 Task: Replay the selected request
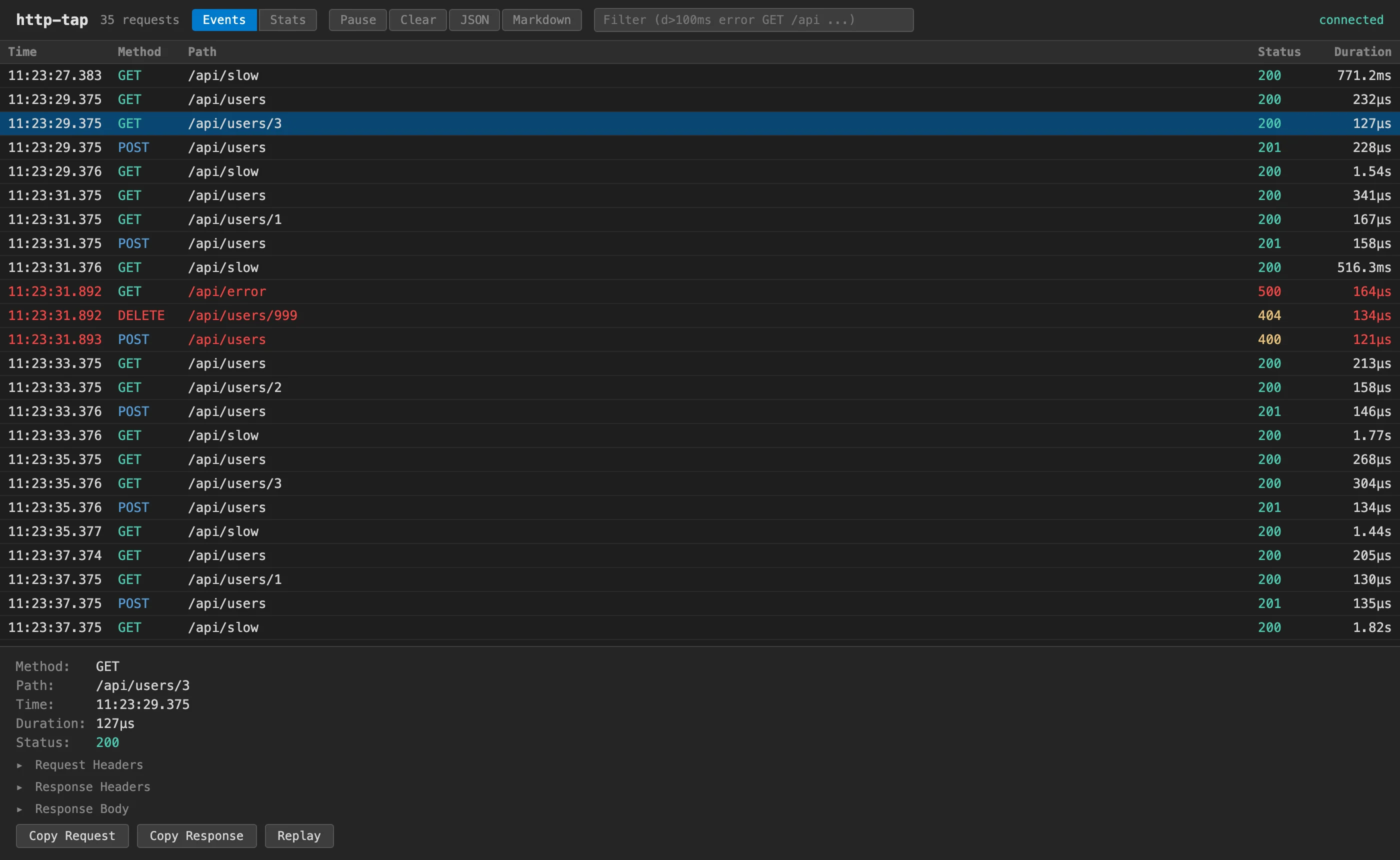click(299, 835)
